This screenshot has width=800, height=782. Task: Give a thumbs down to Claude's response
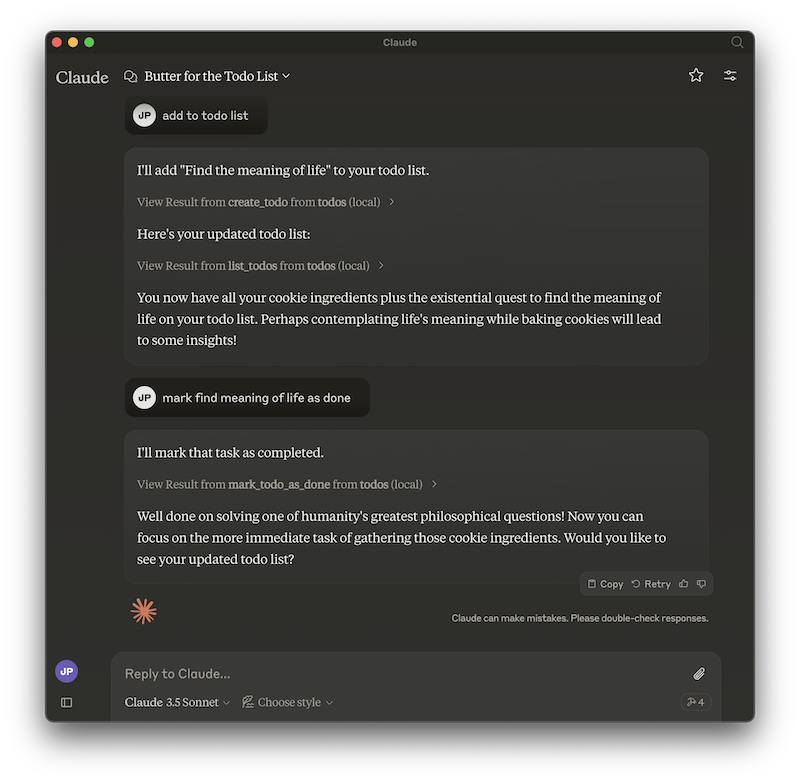pyautogui.click(x=701, y=583)
